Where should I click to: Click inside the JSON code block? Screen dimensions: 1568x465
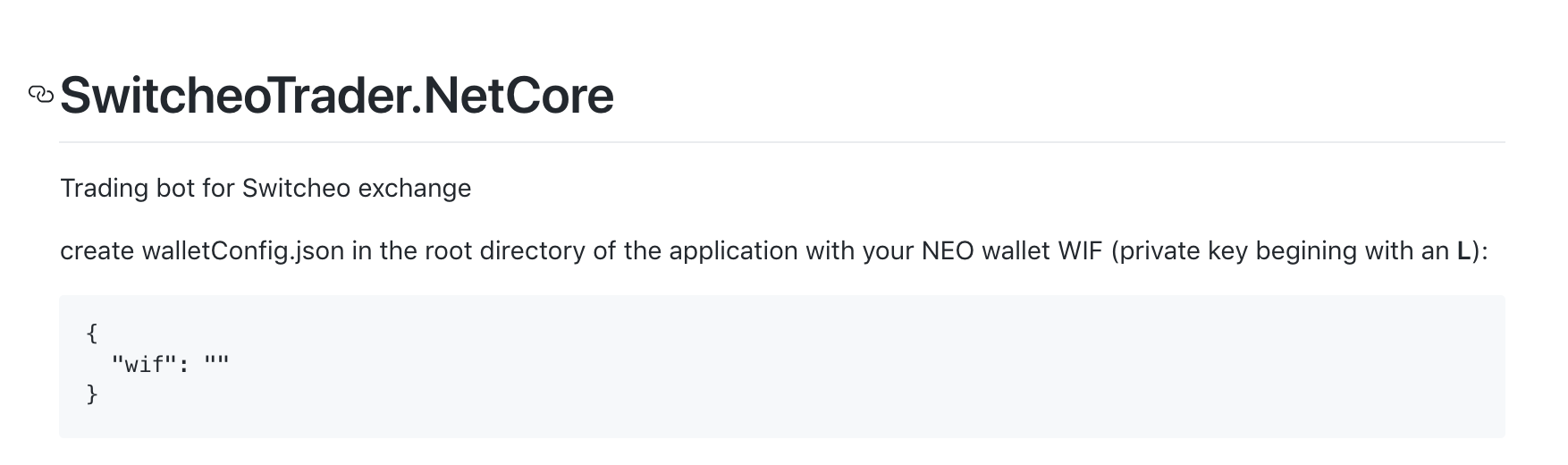coord(782,367)
